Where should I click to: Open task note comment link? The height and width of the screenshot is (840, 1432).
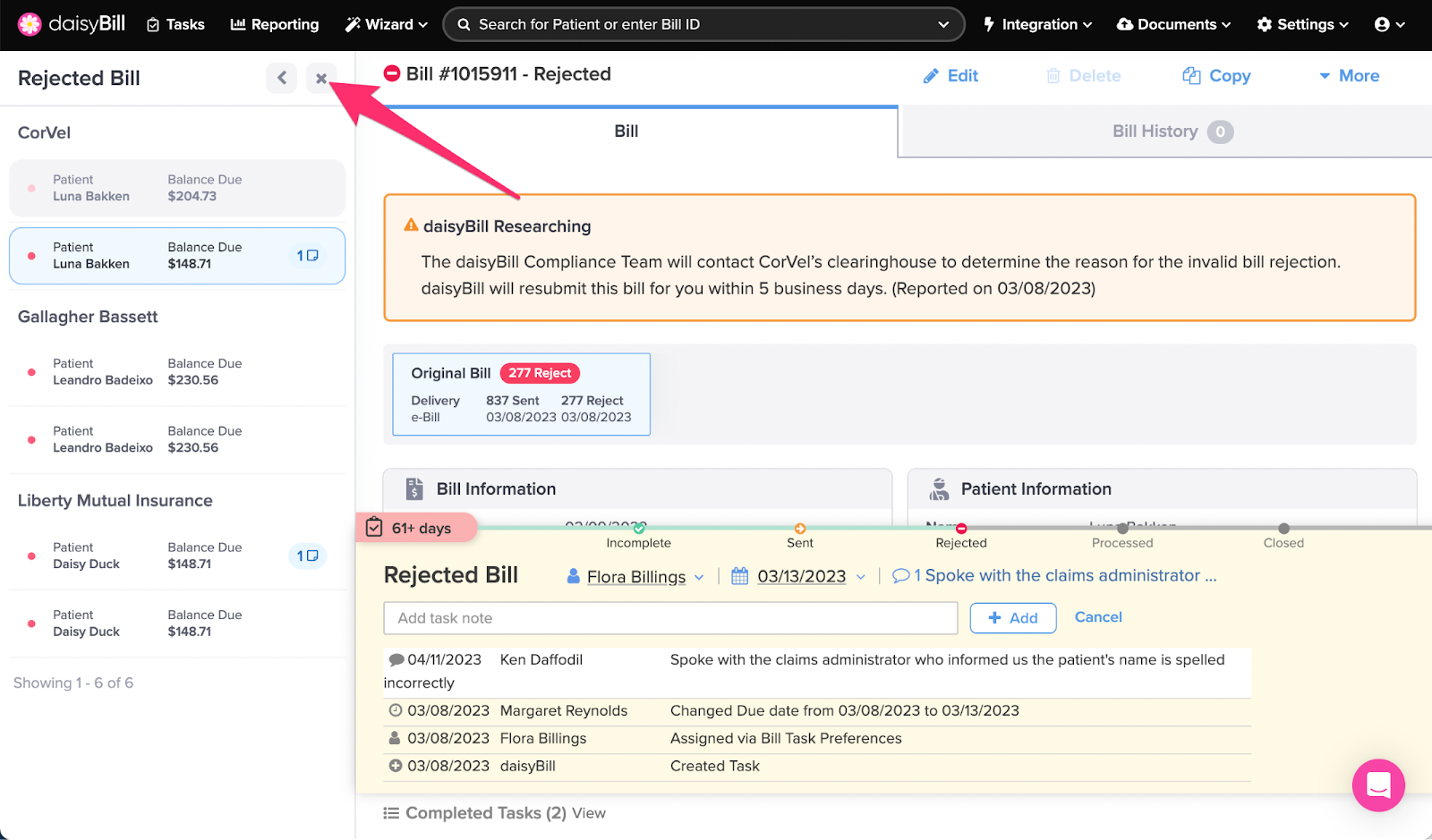[1054, 576]
